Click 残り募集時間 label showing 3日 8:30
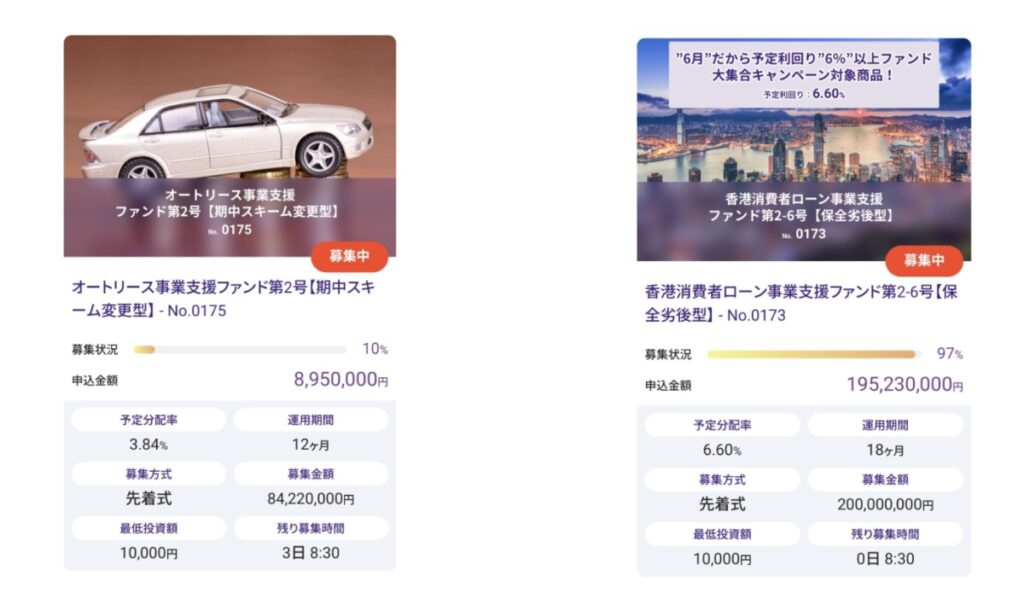 pos(310,528)
